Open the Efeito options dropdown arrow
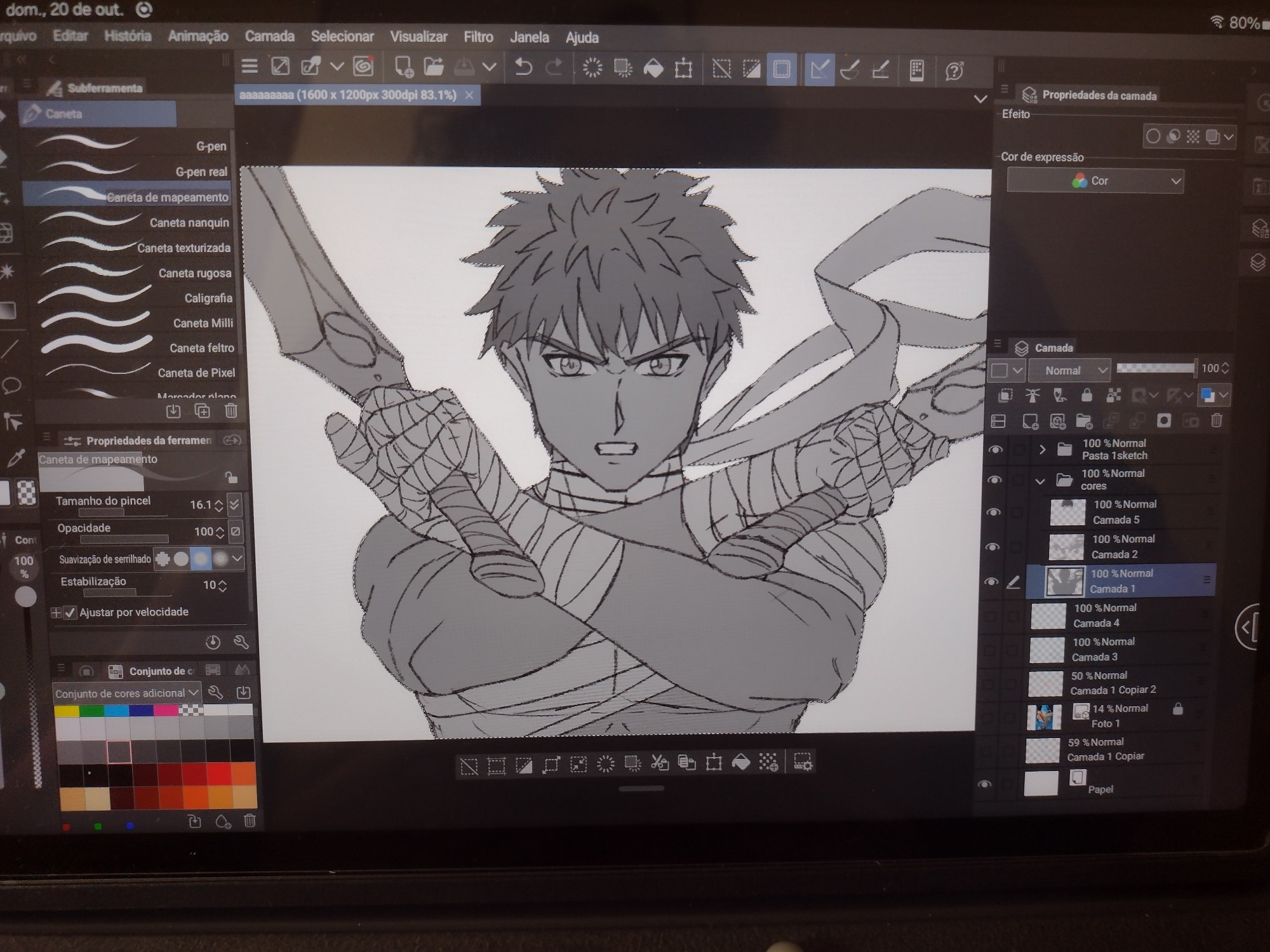 1229,137
